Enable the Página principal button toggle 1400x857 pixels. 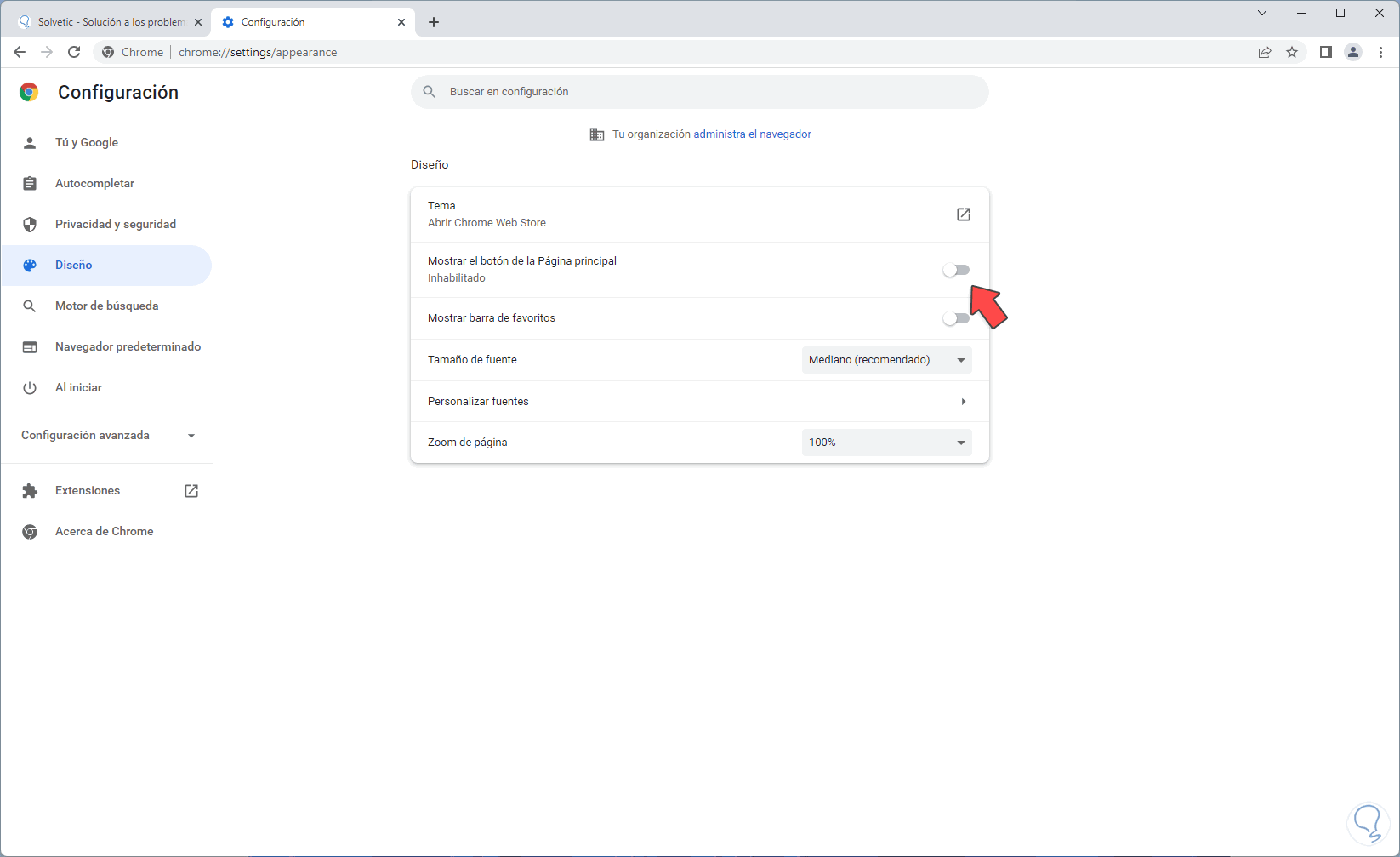tap(956, 270)
